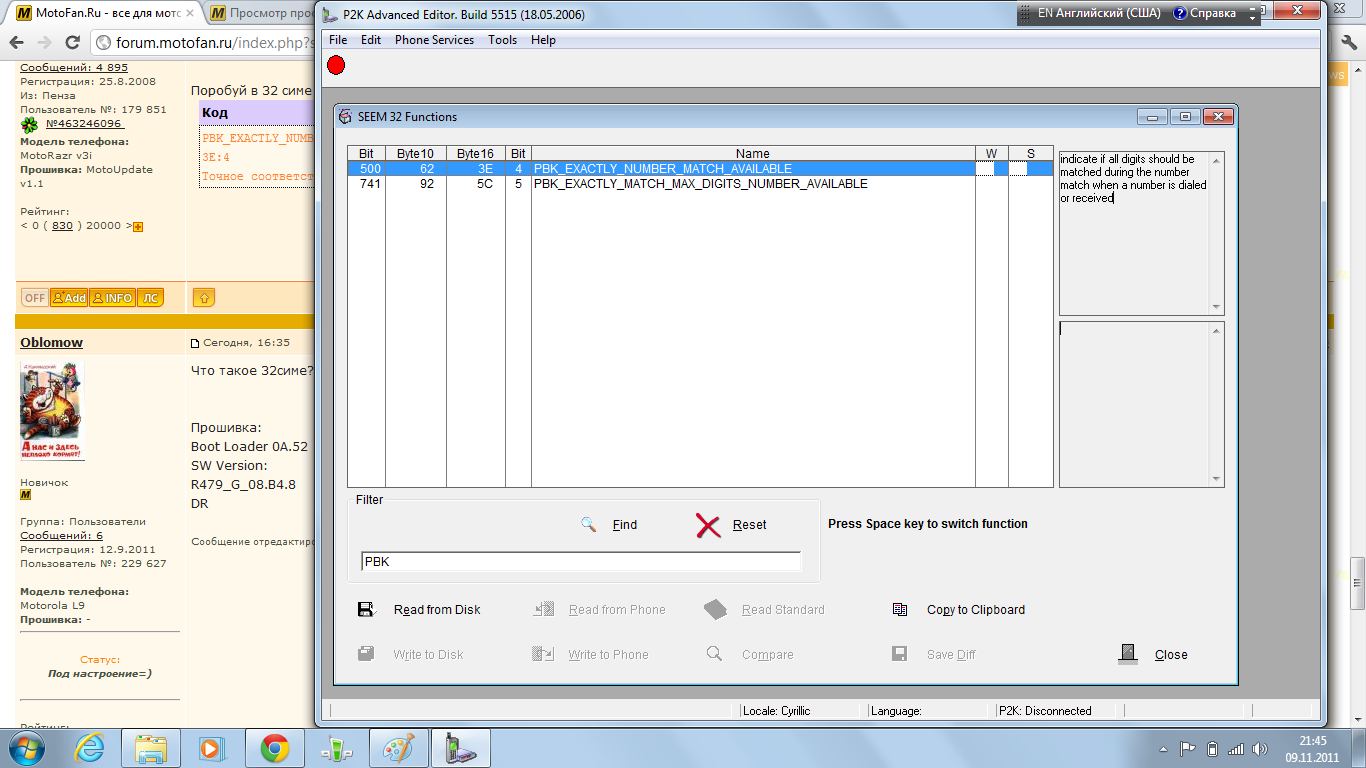The width and height of the screenshot is (1366, 768).
Task: Click the Name column header
Action: 753,154
